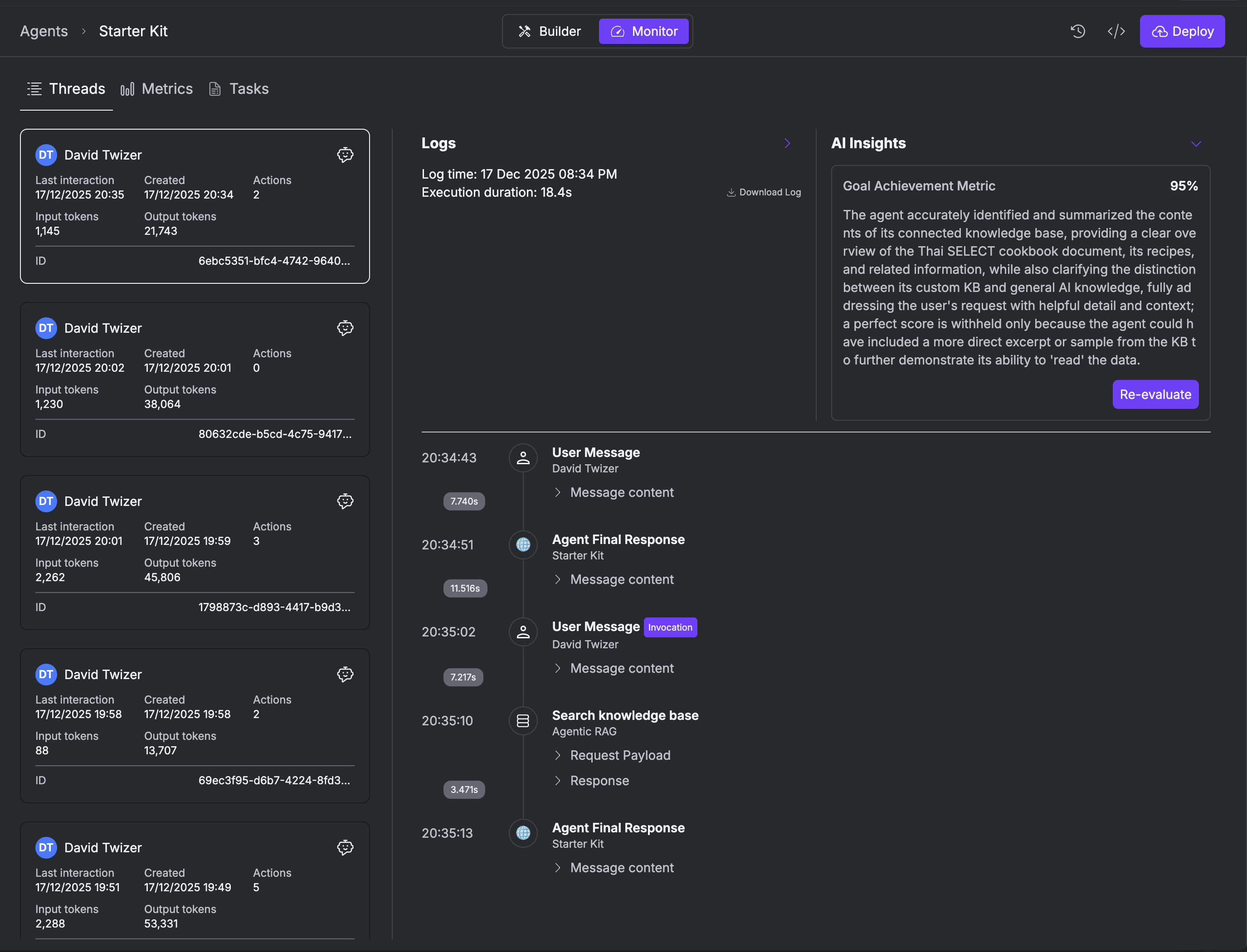Viewport: 1247px width, 952px height.
Task: Expand Message content under the first User Message
Action: point(614,492)
